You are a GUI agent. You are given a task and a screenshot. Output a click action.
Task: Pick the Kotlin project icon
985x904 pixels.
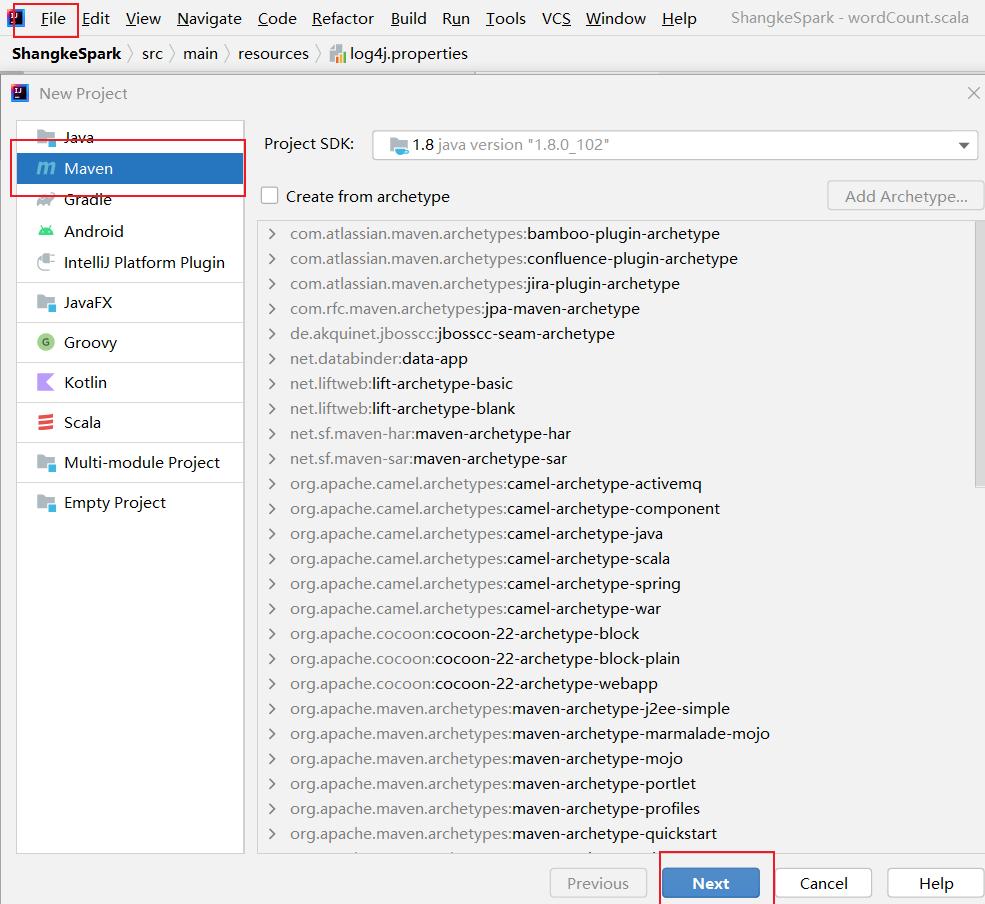[46, 383]
